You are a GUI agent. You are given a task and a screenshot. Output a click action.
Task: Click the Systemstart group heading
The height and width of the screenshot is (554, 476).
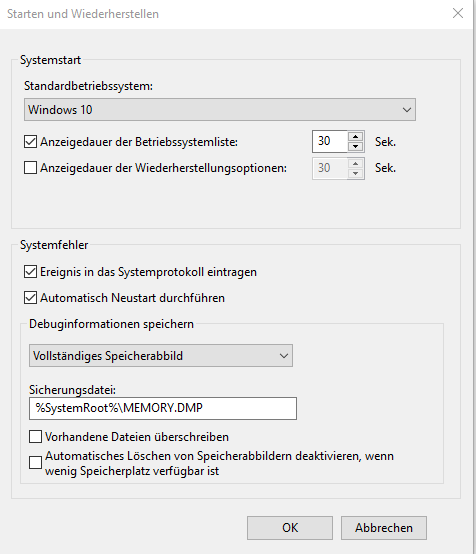[51, 60]
